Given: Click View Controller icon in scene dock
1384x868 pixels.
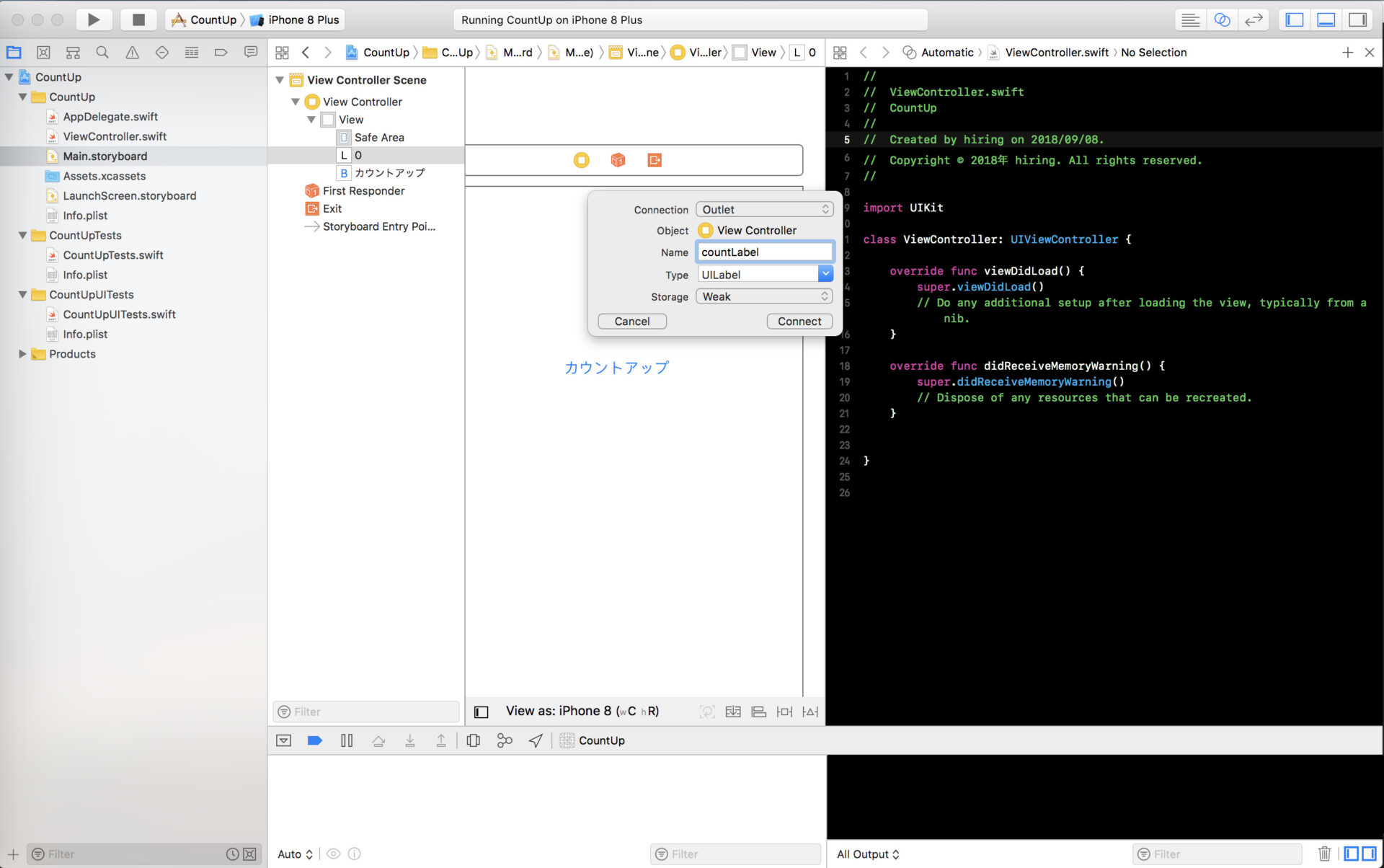Looking at the screenshot, I should (x=581, y=160).
